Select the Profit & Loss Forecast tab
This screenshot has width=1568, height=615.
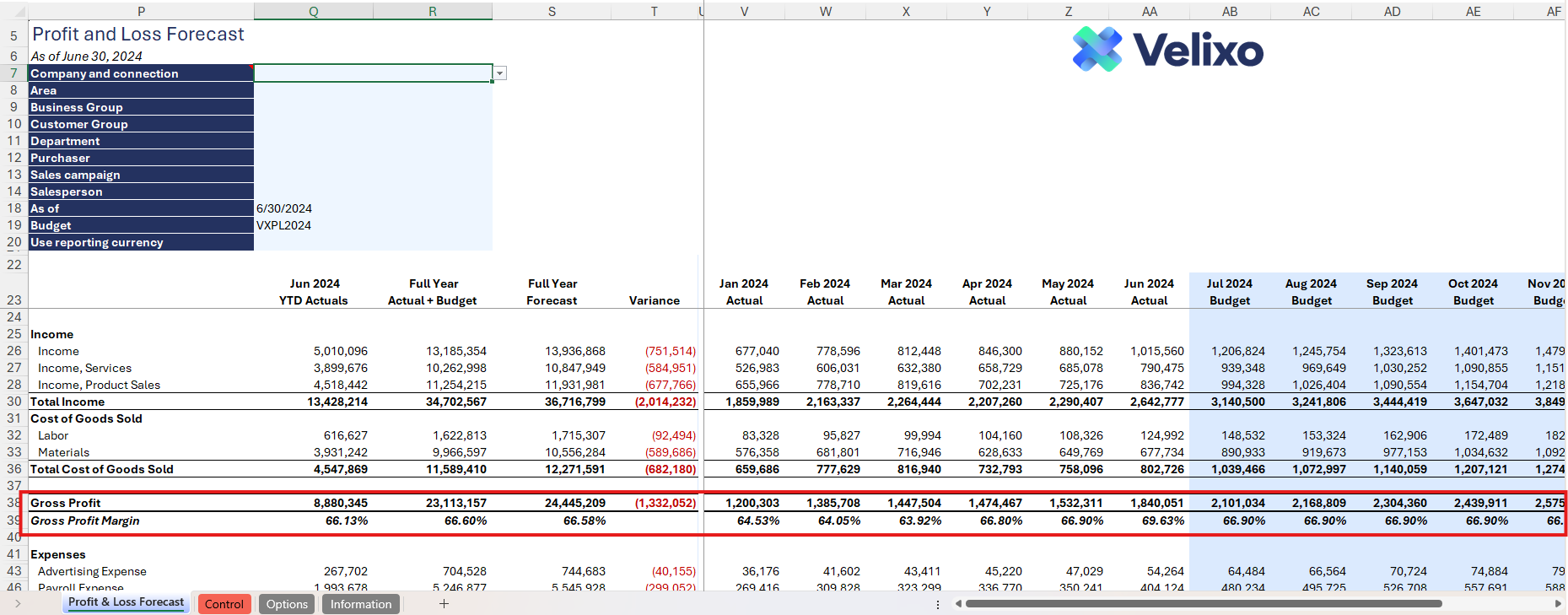pos(126,602)
